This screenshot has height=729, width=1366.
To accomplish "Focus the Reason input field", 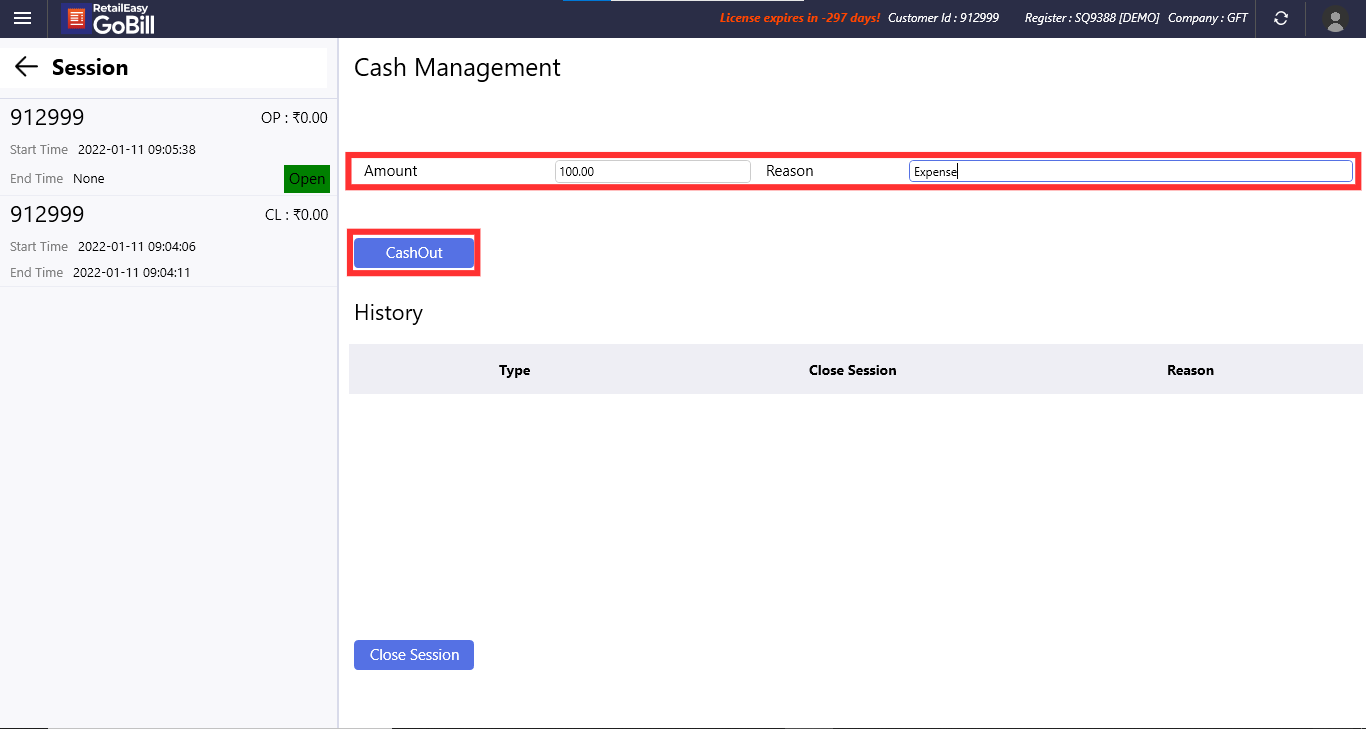I will pos(1131,172).
